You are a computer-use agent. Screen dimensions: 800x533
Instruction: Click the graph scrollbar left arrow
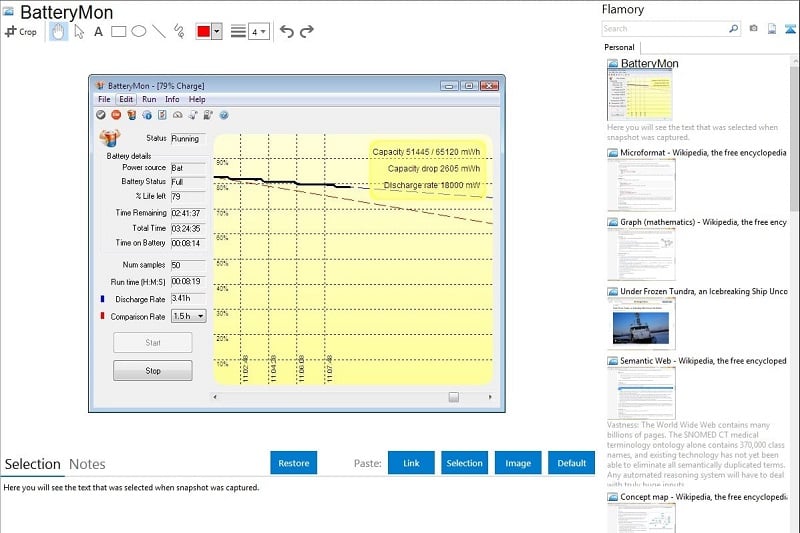click(215, 397)
